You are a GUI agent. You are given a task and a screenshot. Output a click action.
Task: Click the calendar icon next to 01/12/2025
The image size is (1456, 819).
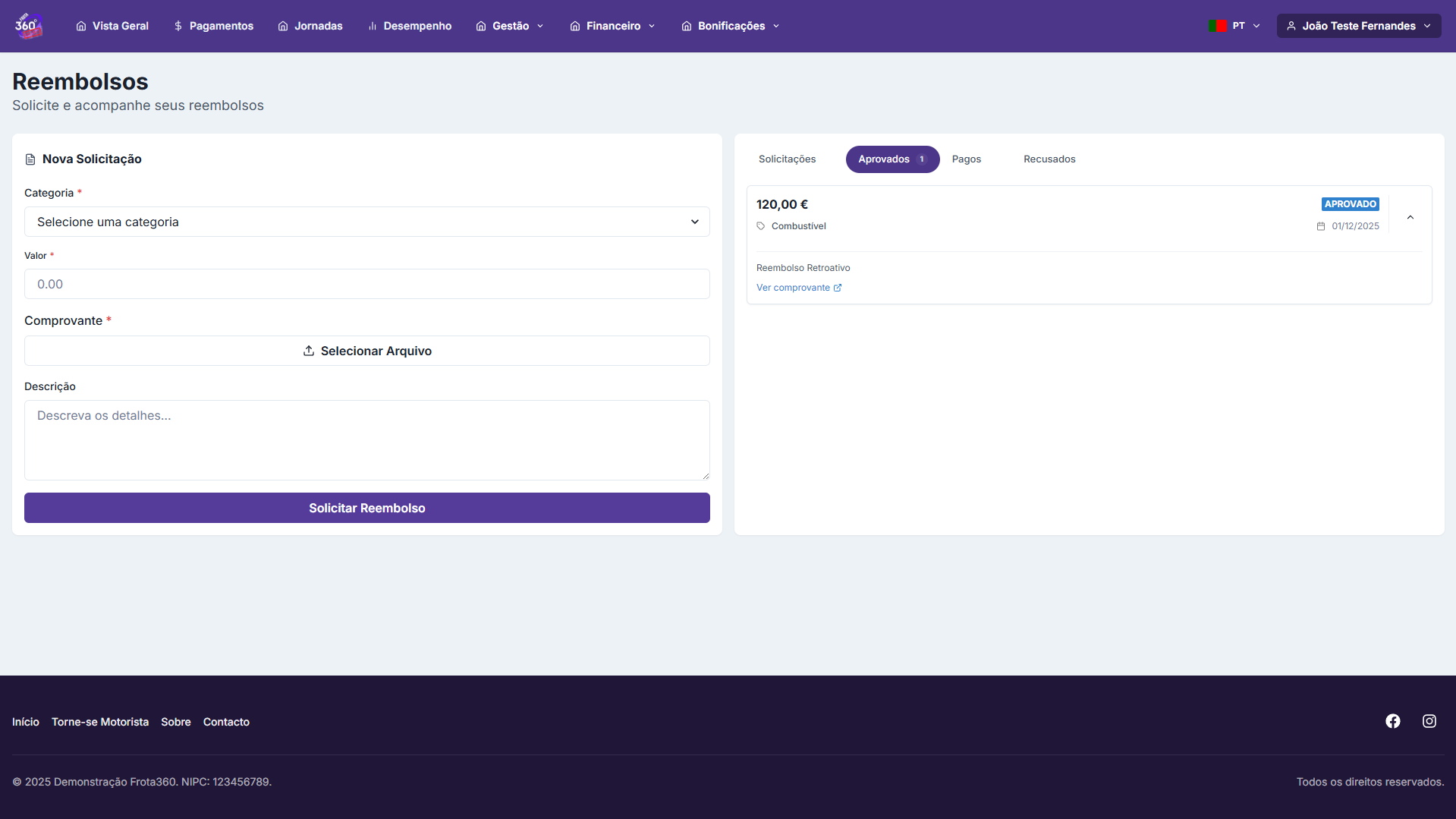pyautogui.click(x=1321, y=226)
